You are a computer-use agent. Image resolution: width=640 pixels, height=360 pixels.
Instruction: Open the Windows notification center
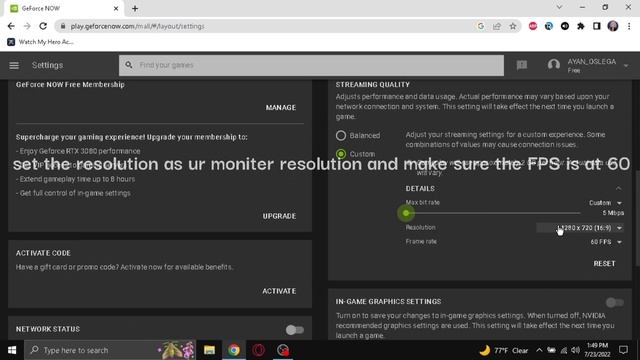point(623,350)
